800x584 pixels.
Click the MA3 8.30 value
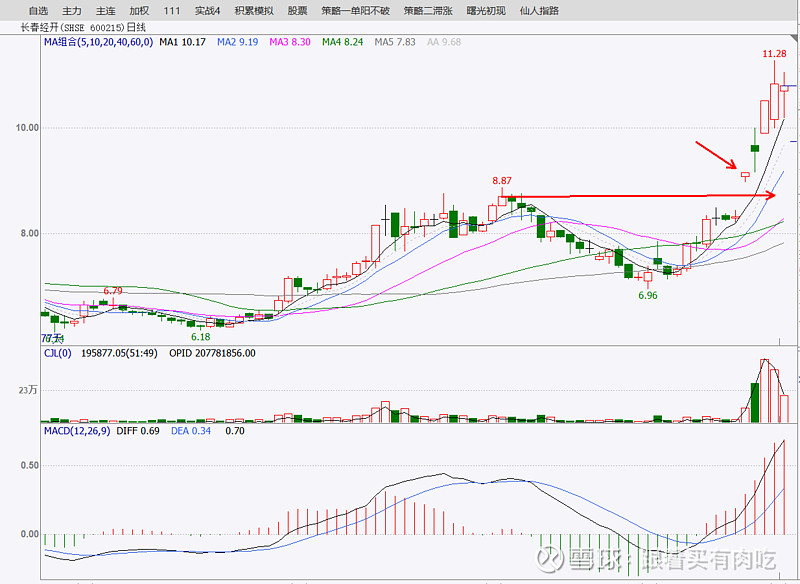pyautogui.click(x=290, y=42)
